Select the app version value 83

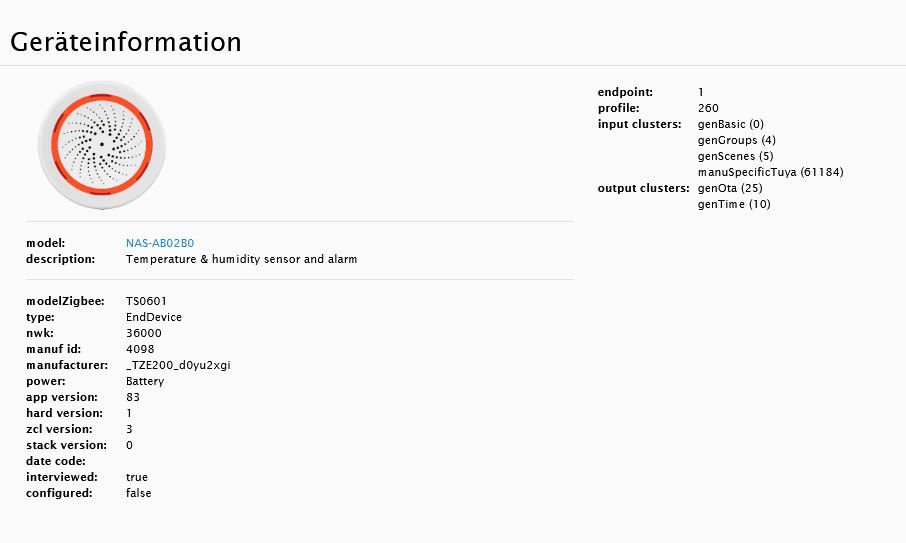tap(133, 397)
